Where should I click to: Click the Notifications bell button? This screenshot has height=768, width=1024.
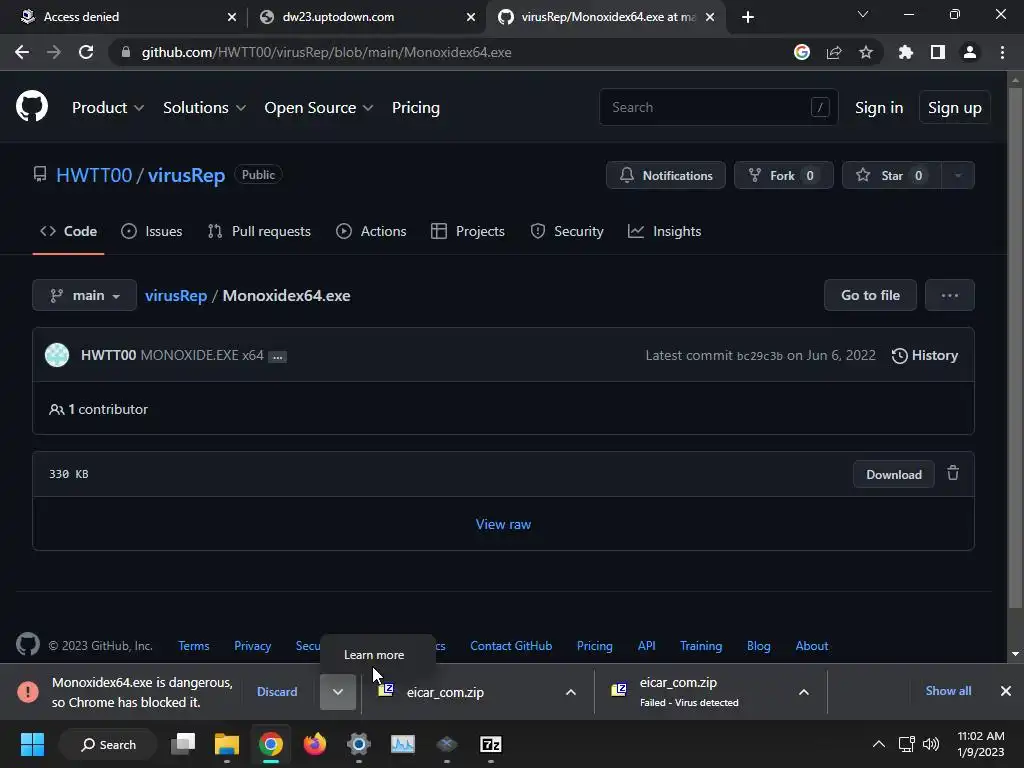point(665,175)
